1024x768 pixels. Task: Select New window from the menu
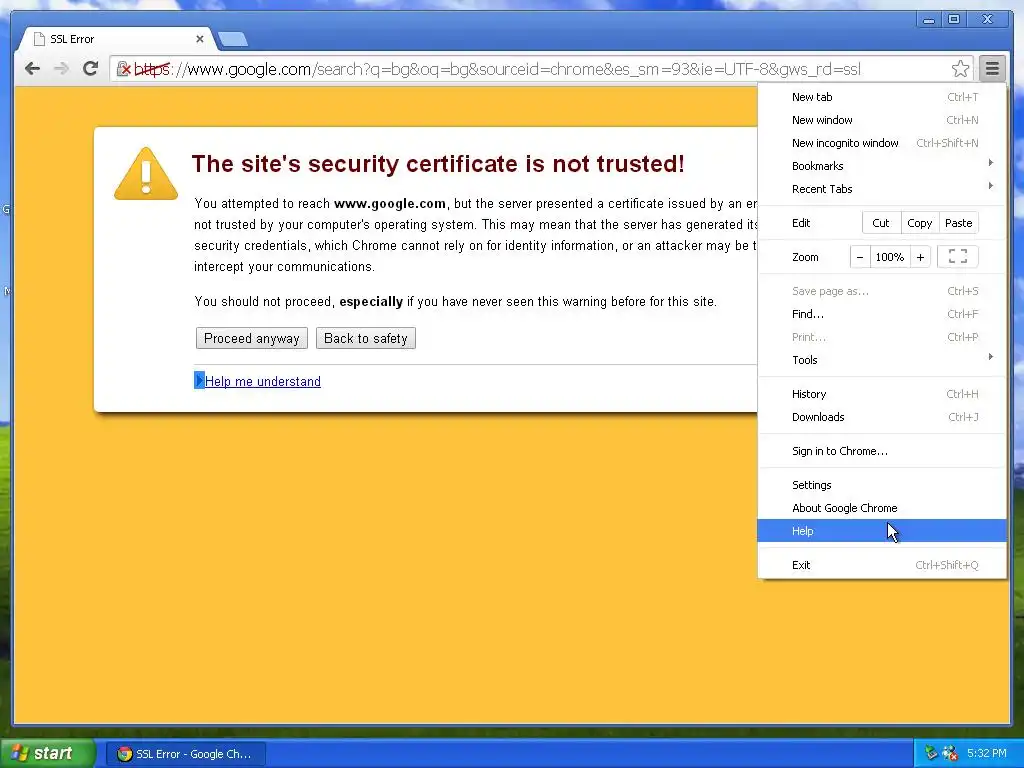coord(882,120)
